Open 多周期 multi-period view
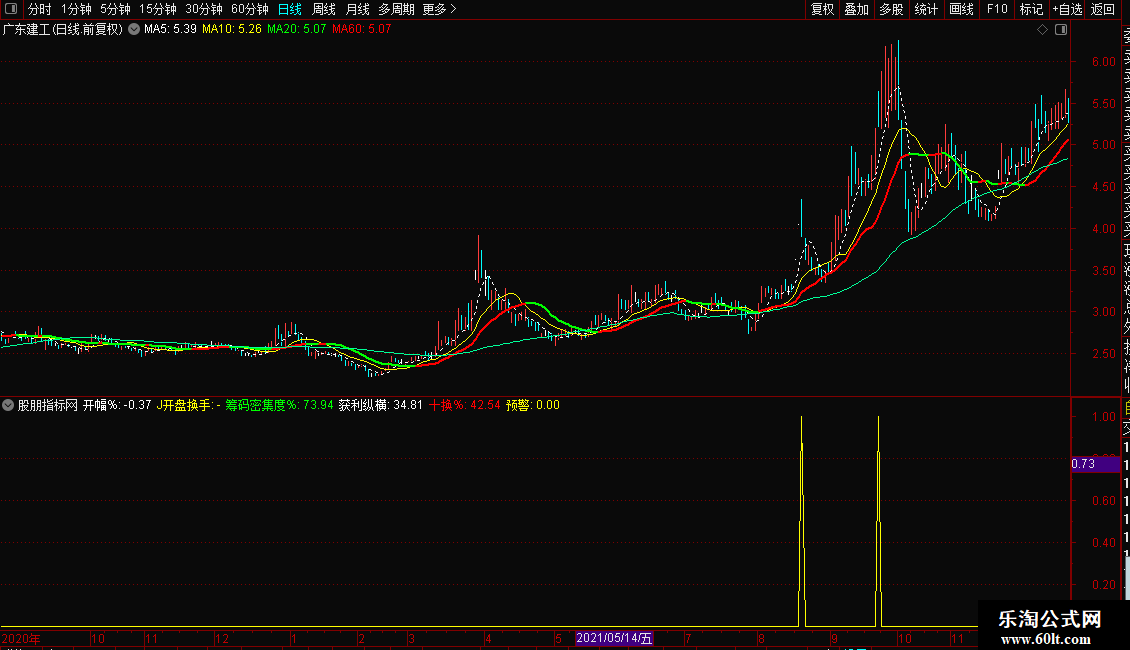This screenshot has height=650, width=1130. (396, 9)
